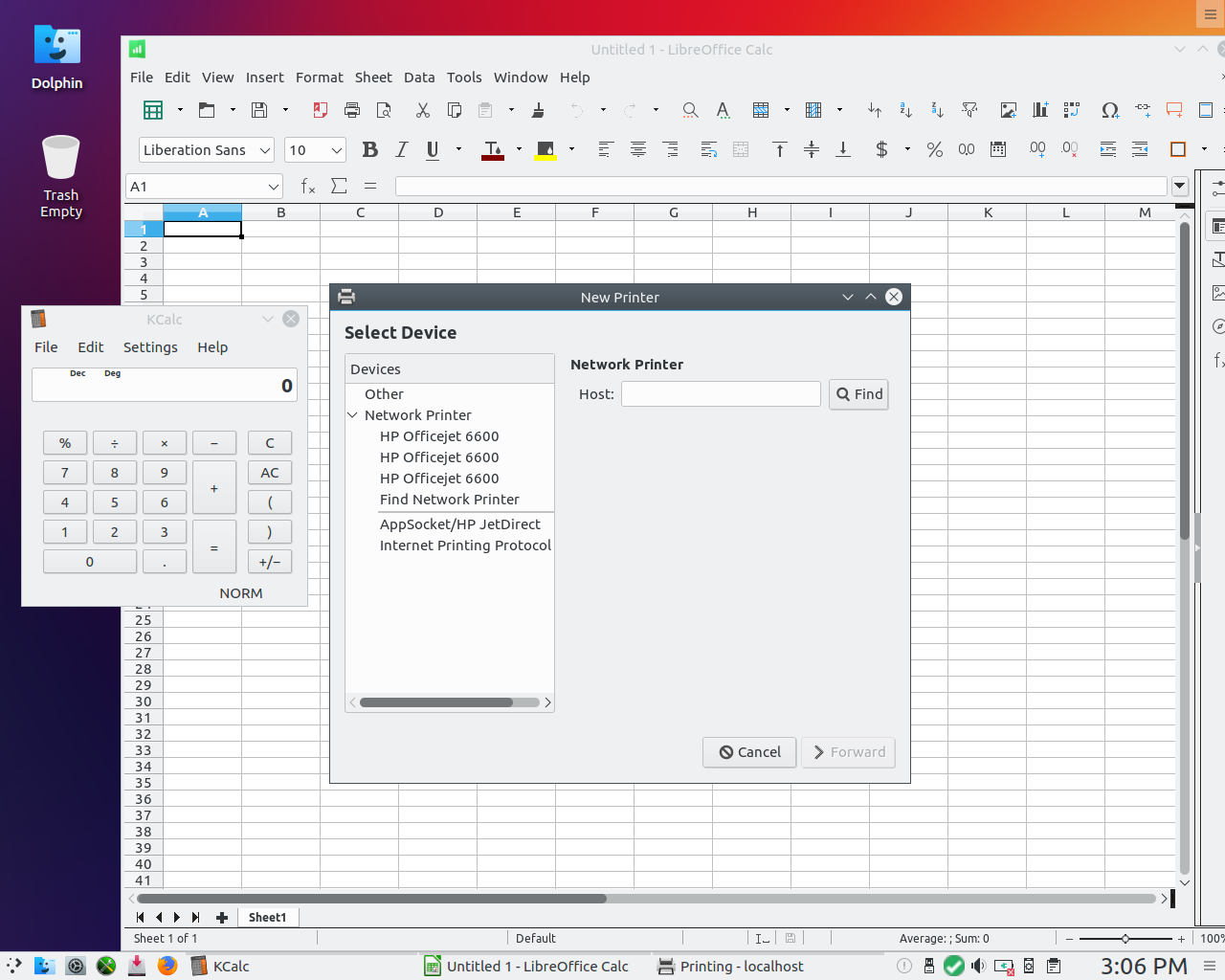Open the Font Size dropdown
This screenshot has width=1225, height=980.
[337, 150]
